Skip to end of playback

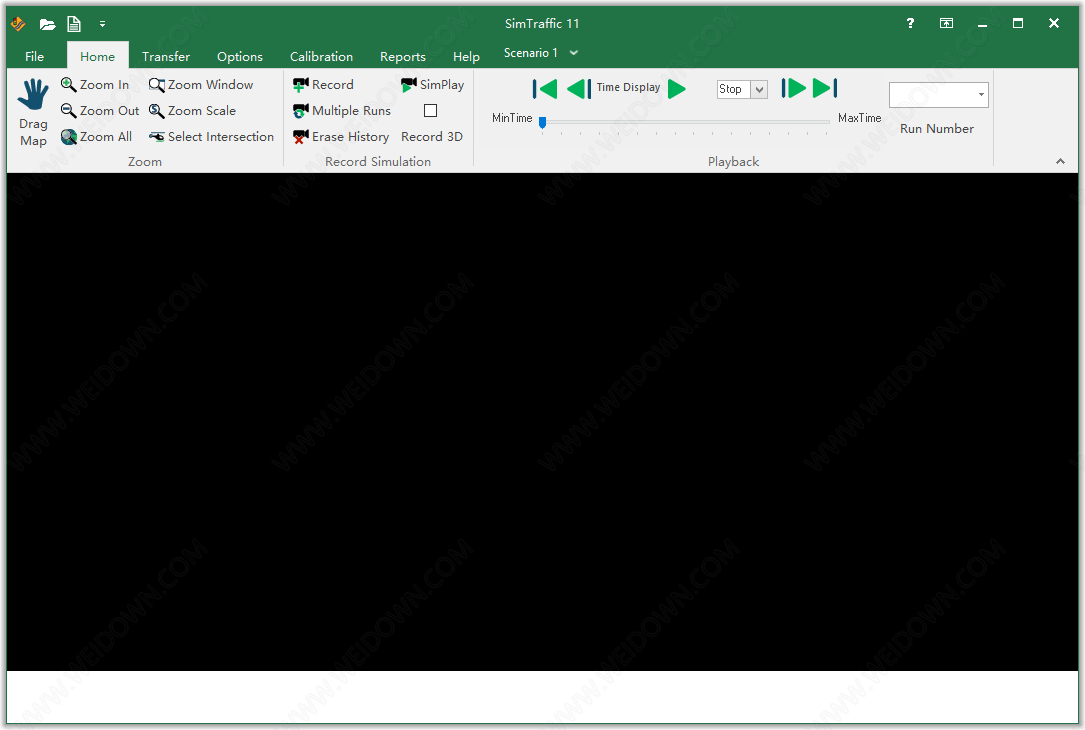coord(826,88)
